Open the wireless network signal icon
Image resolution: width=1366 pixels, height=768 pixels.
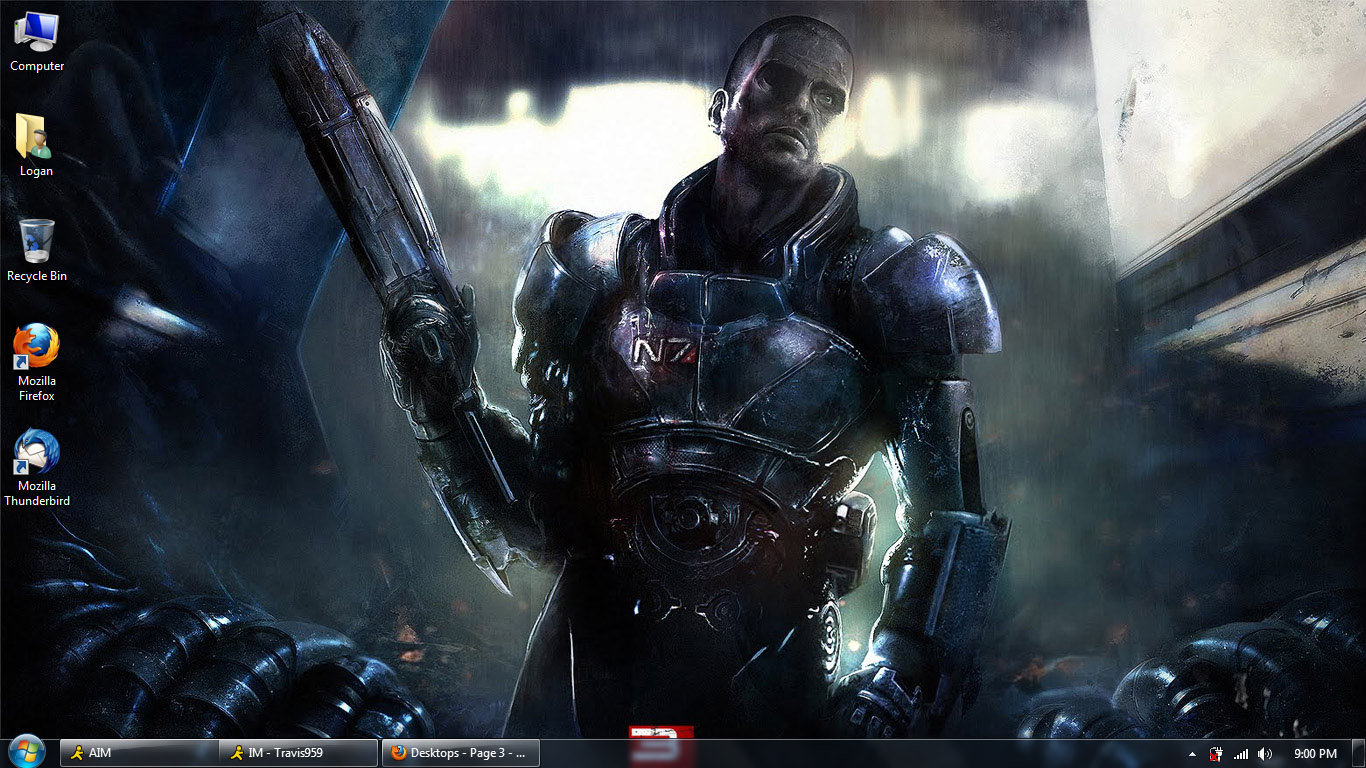click(1241, 754)
